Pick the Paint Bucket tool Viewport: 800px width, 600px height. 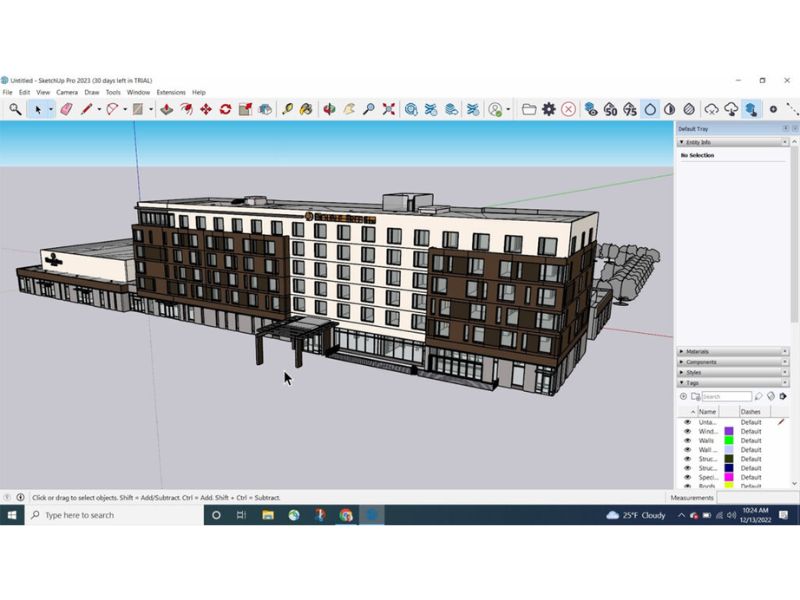(305, 109)
